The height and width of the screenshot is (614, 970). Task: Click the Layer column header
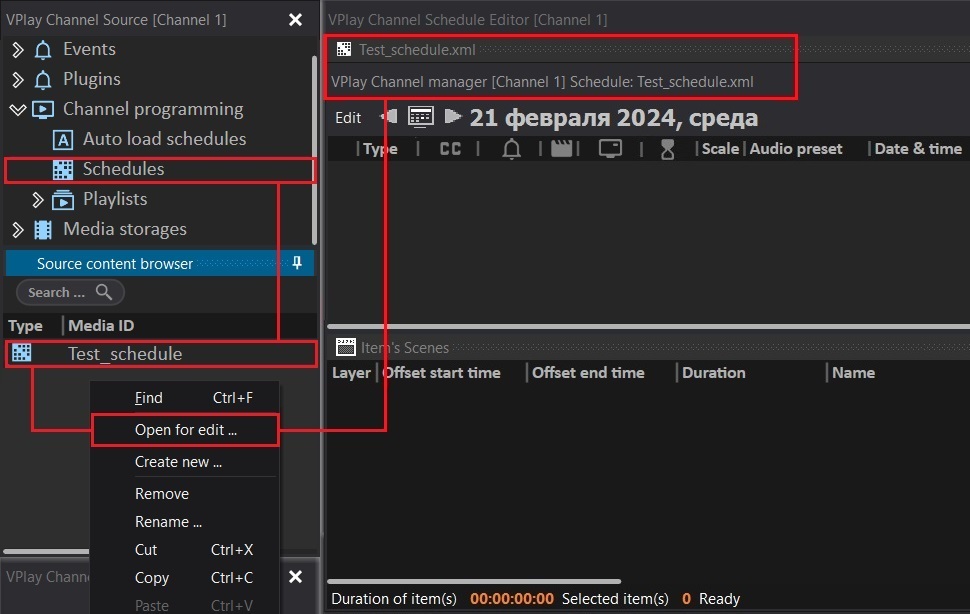[x=351, y=373]
